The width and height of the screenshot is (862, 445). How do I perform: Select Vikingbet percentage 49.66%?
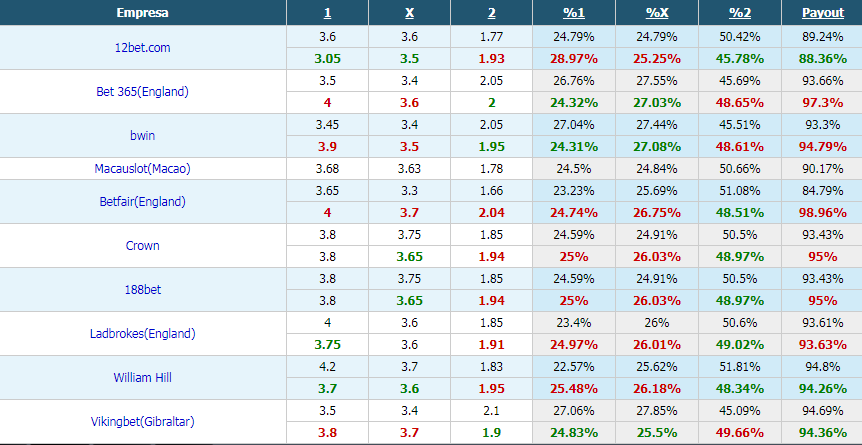pyautogui.click(x=739, y=433)
